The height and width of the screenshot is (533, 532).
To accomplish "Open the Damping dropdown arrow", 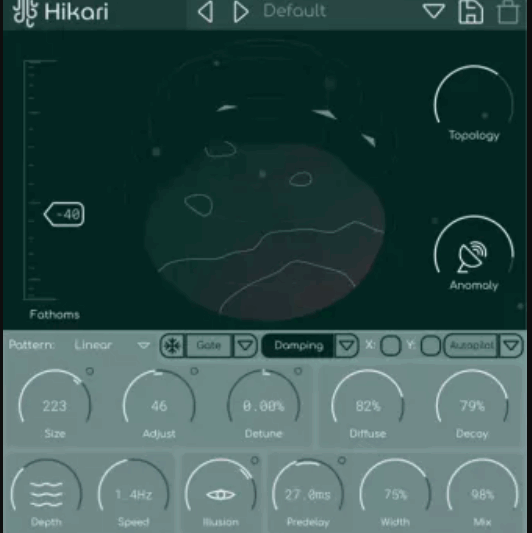I will [x=347, y=346].
